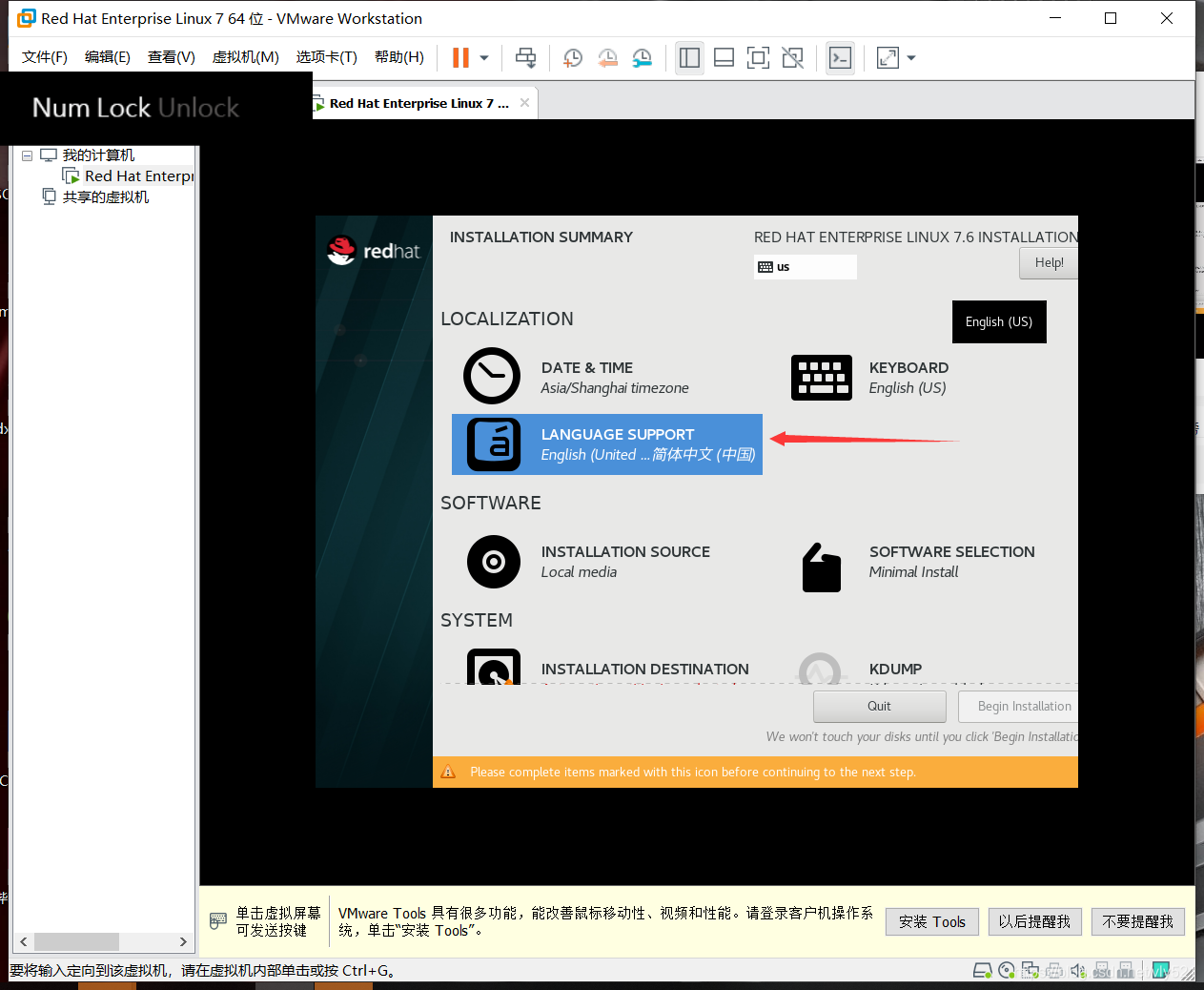
Task: Pause the virtual machine with the orange button
Action: [460, 58]
